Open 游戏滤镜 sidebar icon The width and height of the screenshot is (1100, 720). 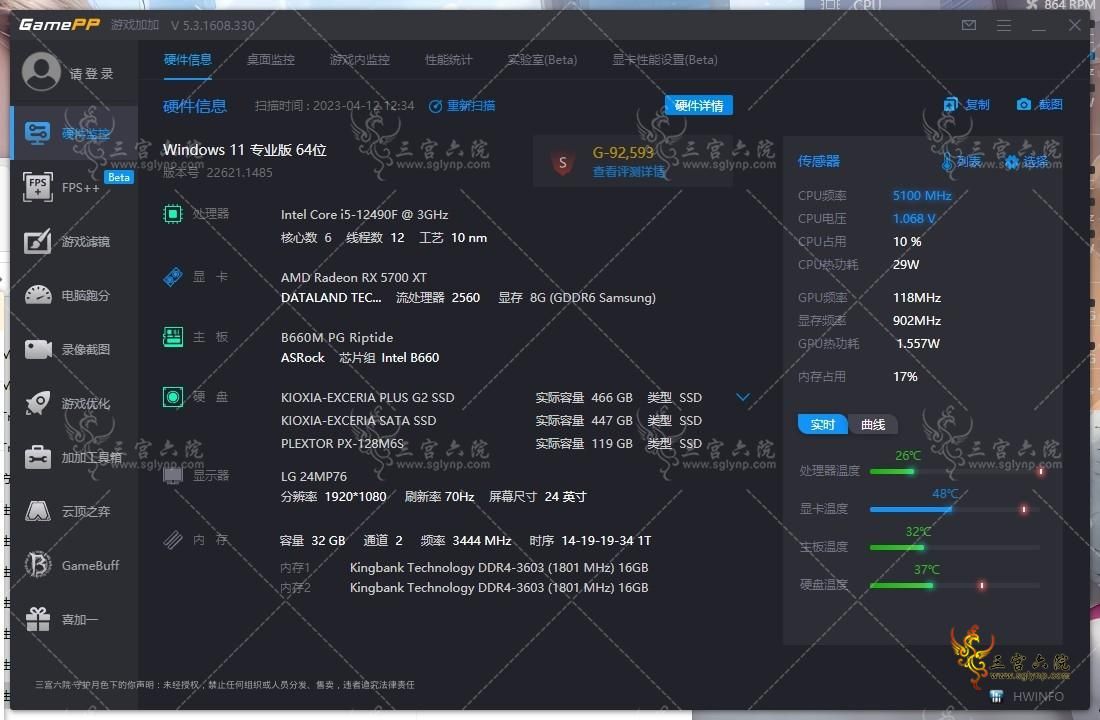pyautogui.click(x=38, y=241)
